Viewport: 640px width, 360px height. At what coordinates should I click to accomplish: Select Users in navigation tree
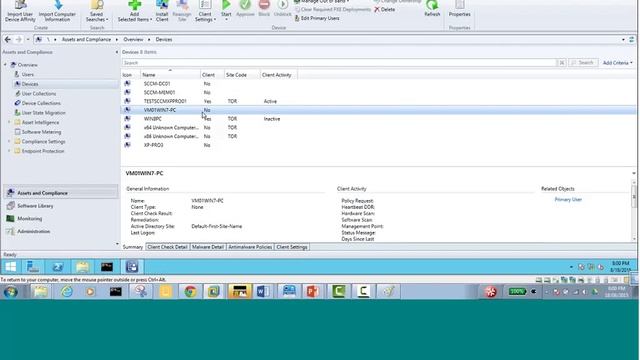point(28,75)
